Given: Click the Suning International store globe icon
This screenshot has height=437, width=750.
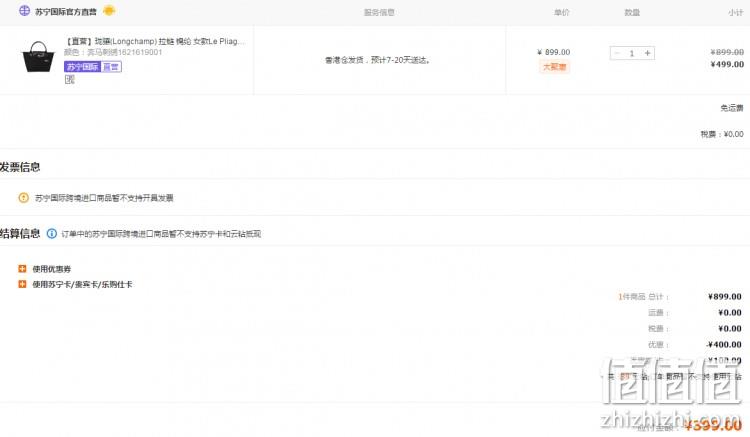Looking at the screenshot, I should tap(24, 11).
